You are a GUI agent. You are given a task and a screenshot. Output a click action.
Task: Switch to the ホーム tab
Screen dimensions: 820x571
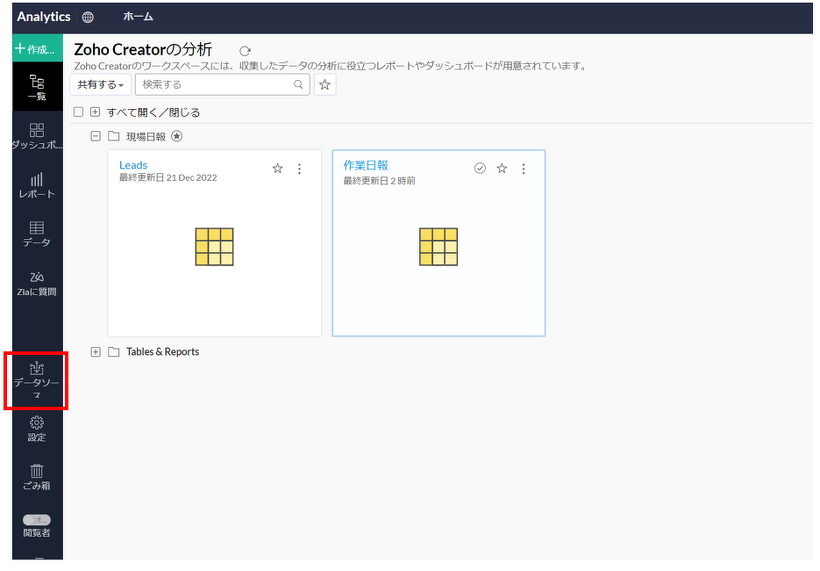(x=138, y=17)
